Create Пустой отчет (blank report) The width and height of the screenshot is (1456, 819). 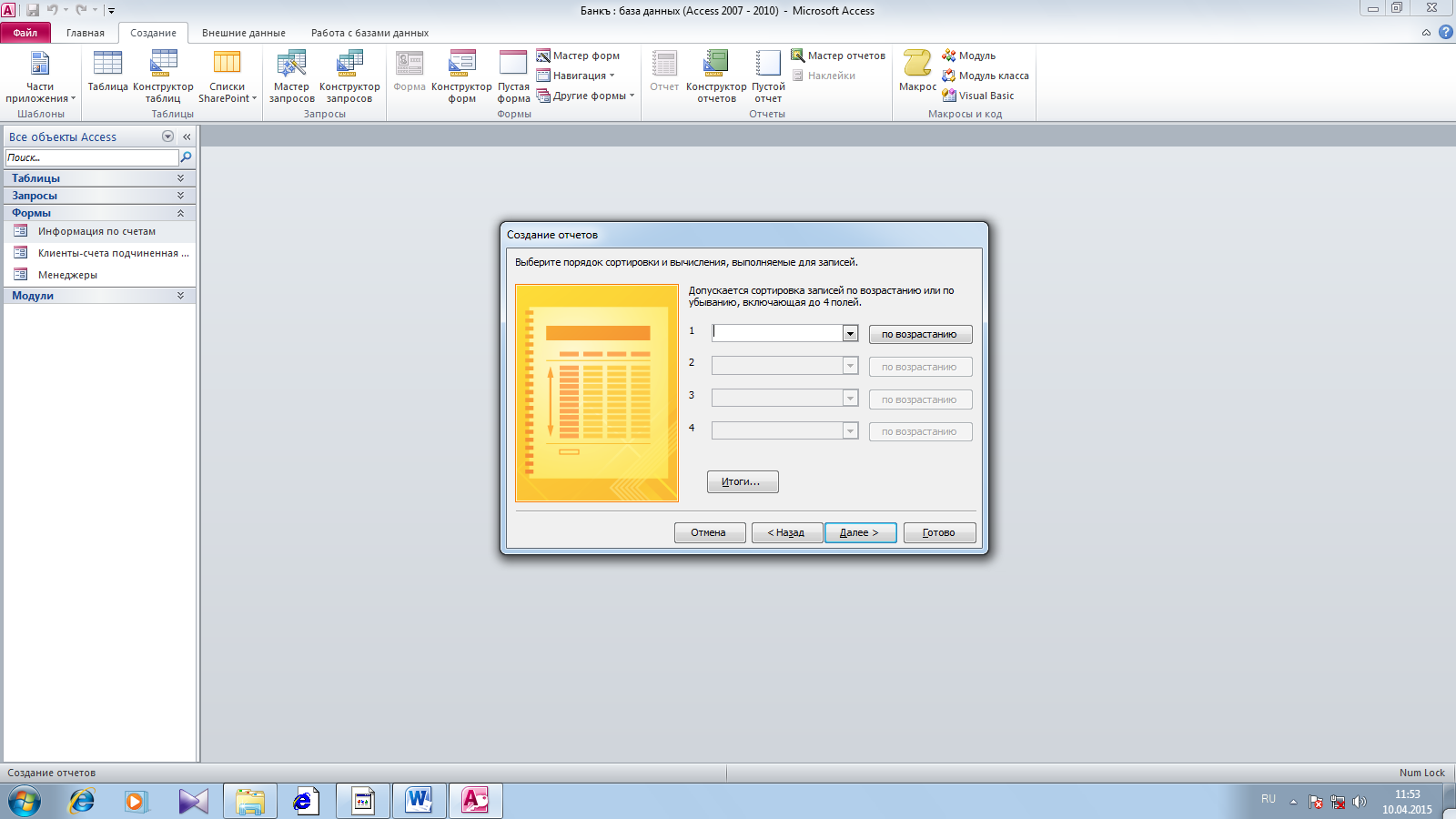point(768,76)
